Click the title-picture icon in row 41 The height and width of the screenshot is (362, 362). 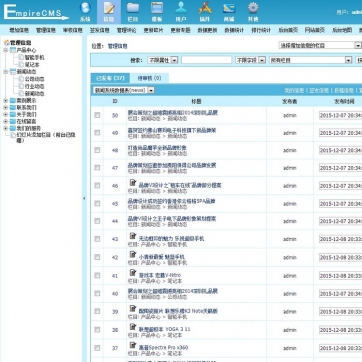tap(133, 273)
